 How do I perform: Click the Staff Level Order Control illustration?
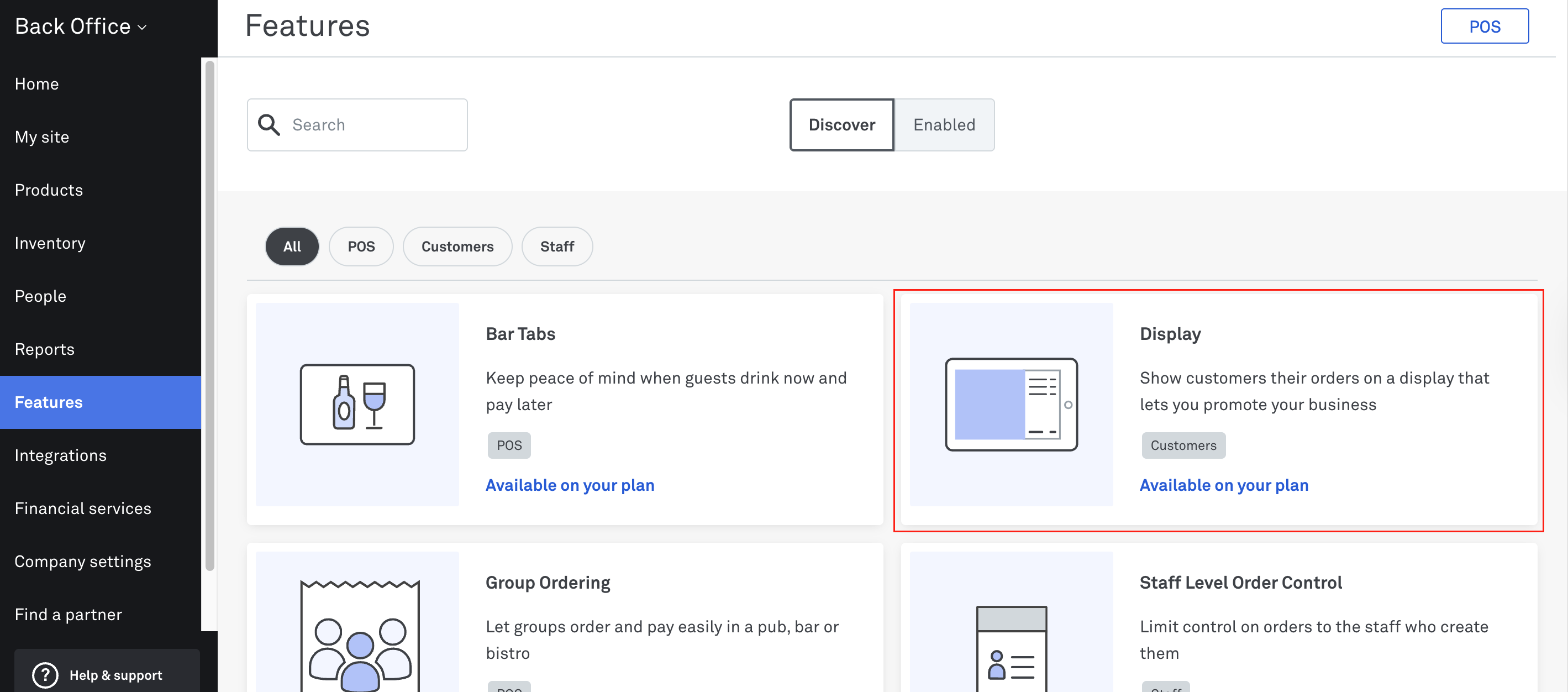(x=1011, y=649)
